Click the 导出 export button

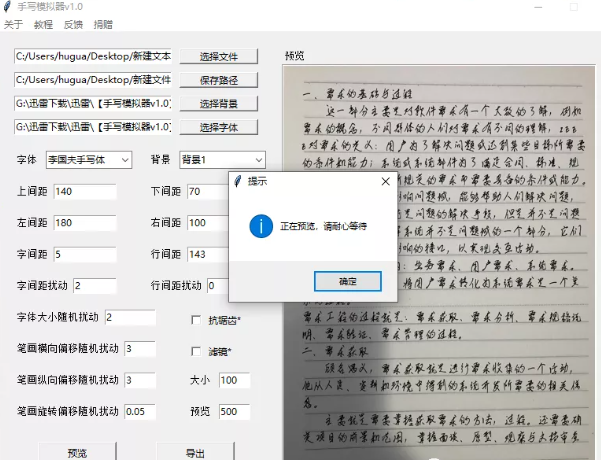point(195,453)
